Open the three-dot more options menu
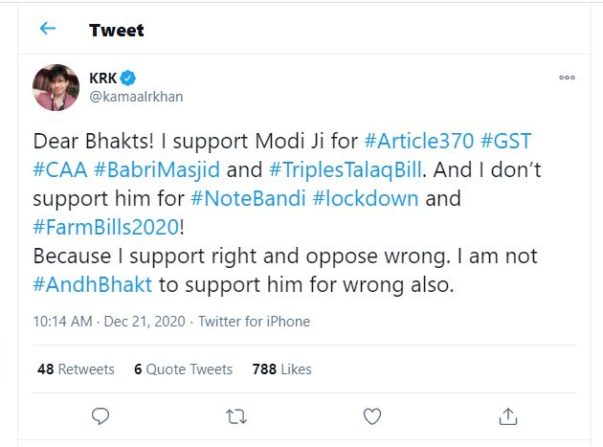 coord(567,77)
